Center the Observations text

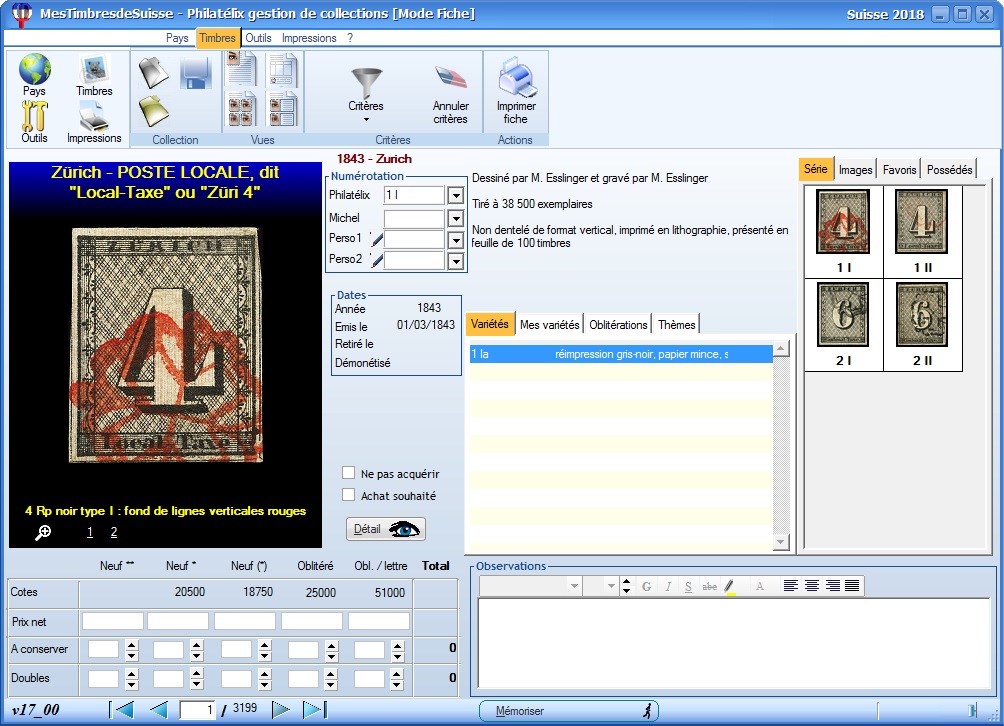(x=811, y=586)
